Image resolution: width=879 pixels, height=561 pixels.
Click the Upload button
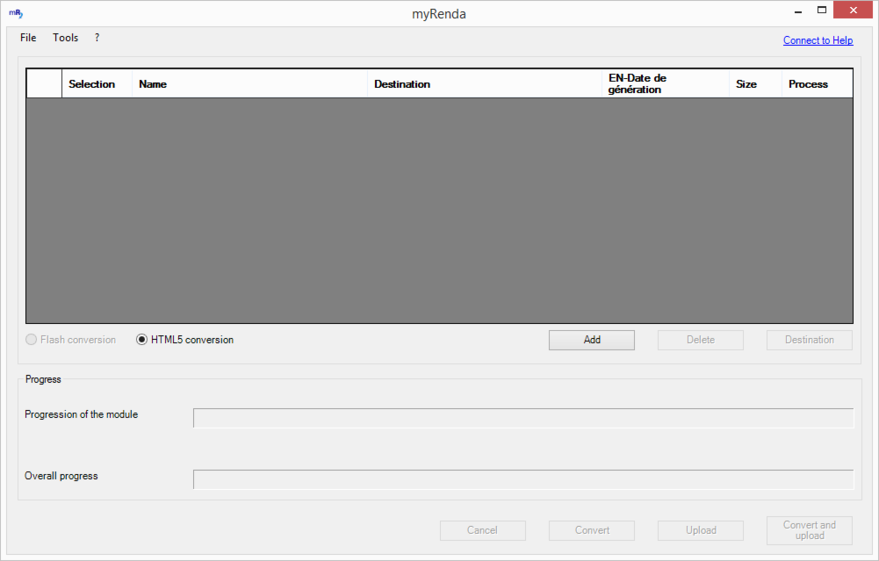[x=700, y=530]
